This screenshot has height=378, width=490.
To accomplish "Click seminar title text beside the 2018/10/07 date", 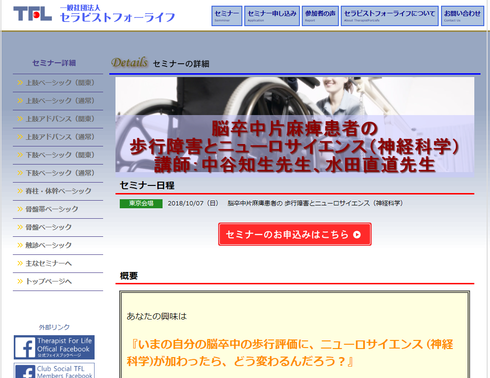I will [x=315, y=203].
